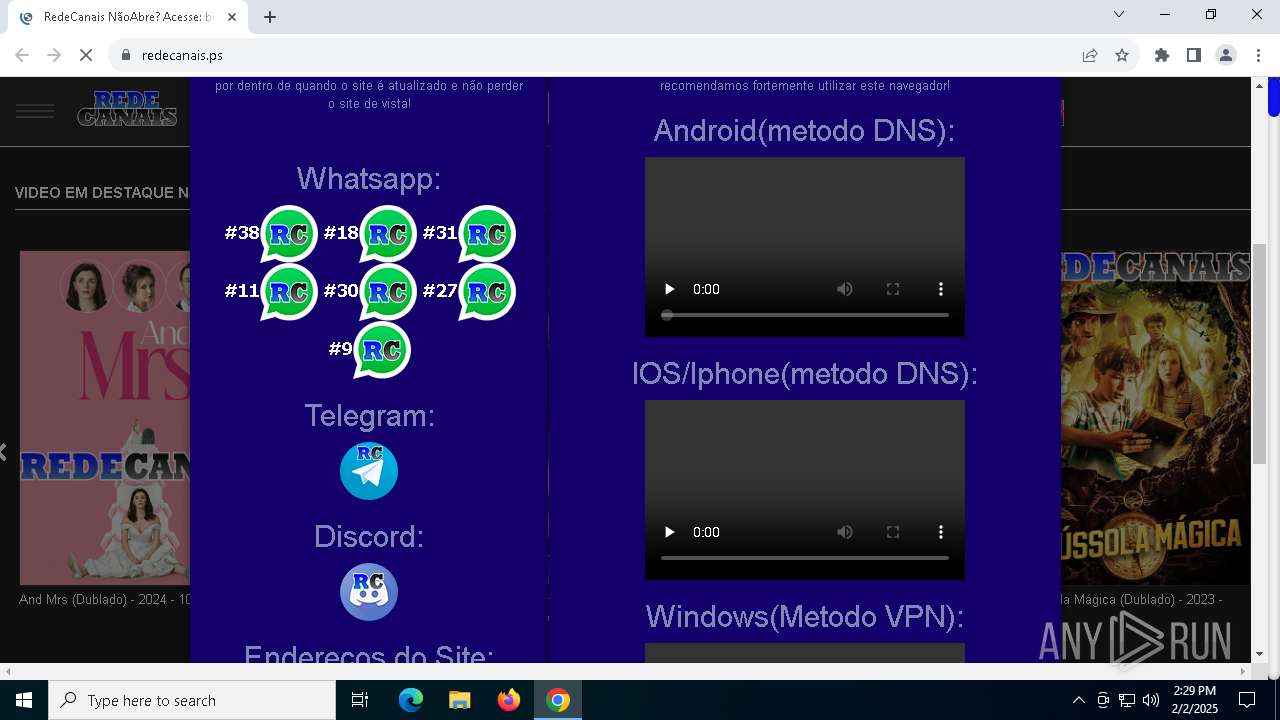Viewport: 1280px width, 720px height.
Task: Select the RedeCanais browser tab
Action: point(128,17)
